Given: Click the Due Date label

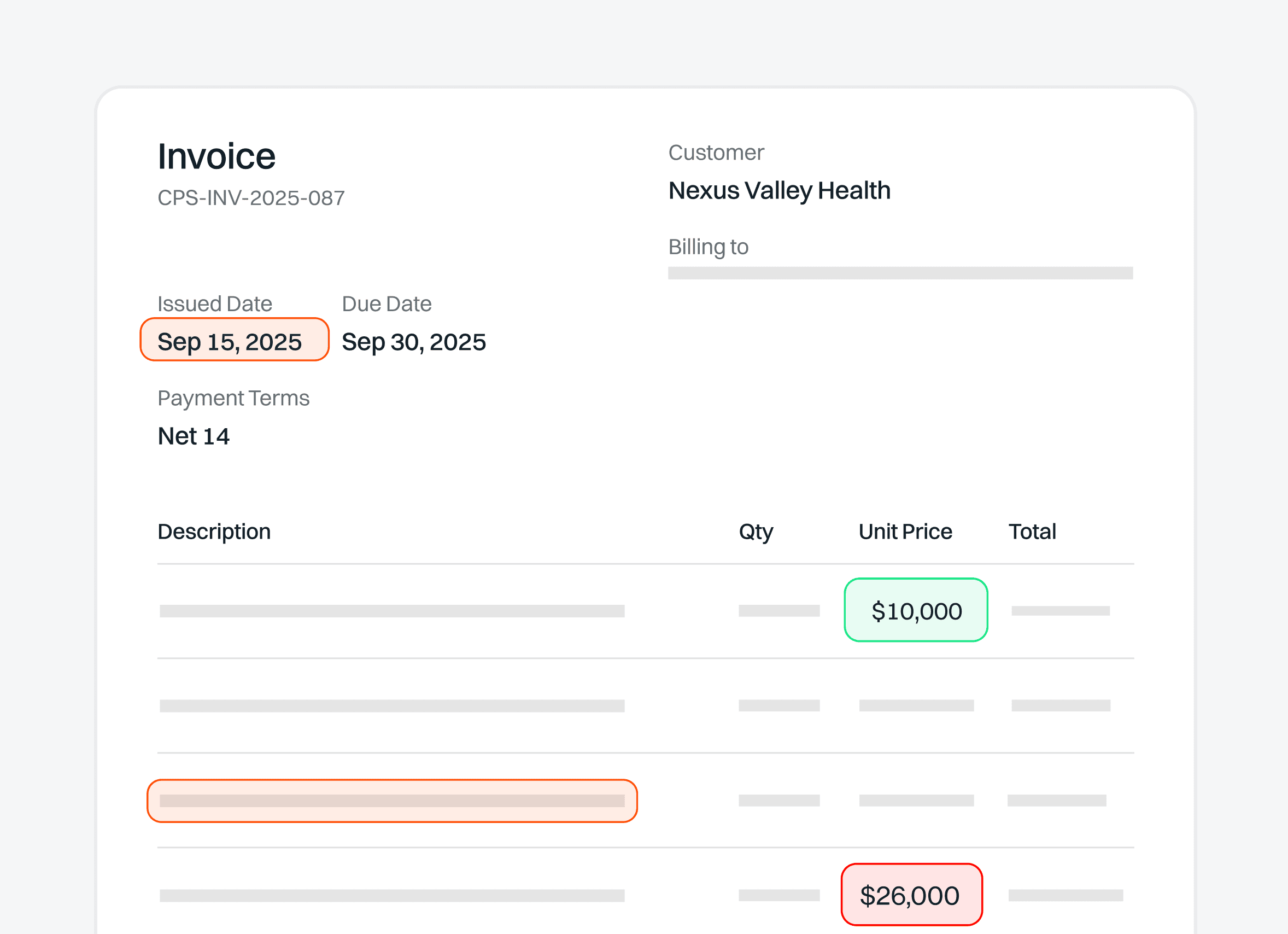Looking at the screenshot, I should point(386,304).
